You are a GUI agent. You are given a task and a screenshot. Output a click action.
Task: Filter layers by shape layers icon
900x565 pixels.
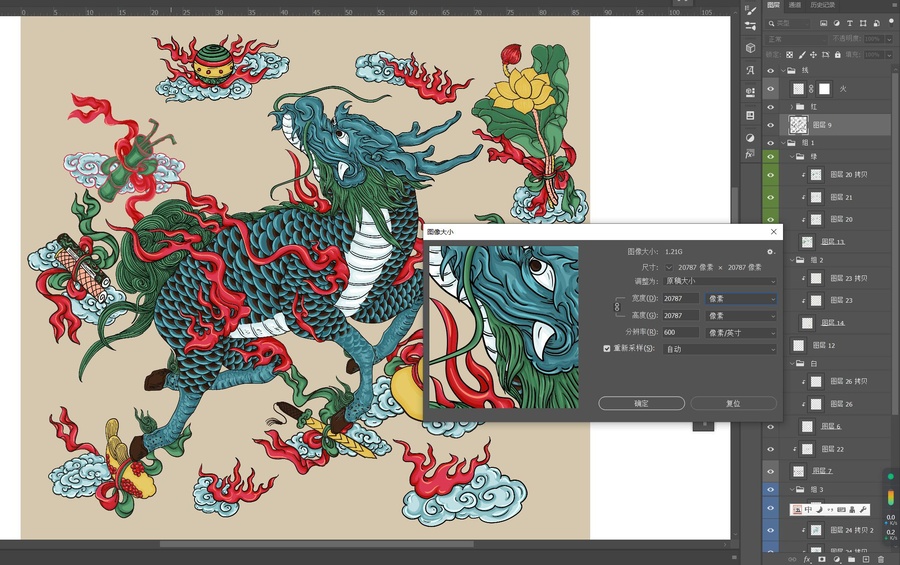click(863, 24)
